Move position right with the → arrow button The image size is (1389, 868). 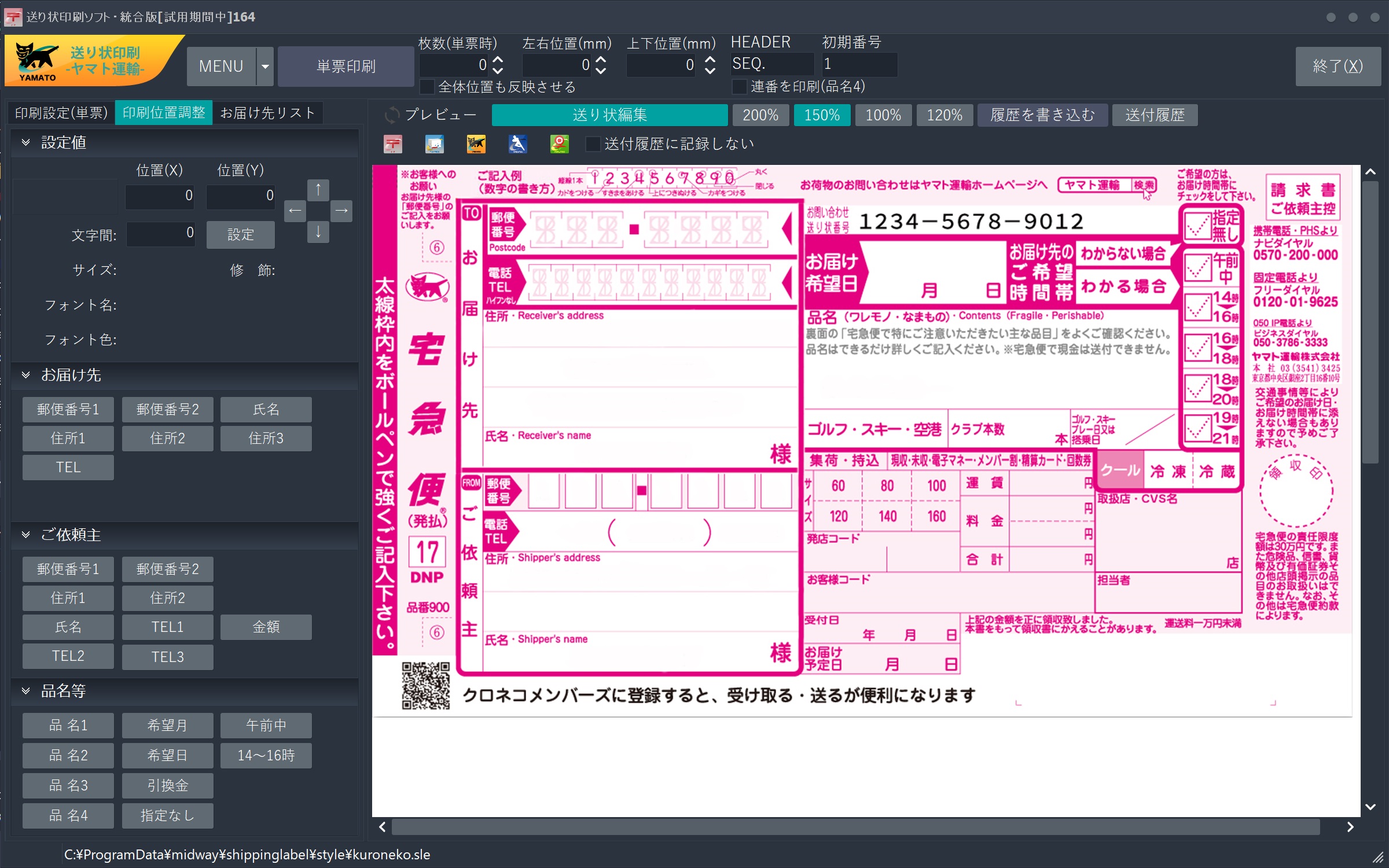click(341, 211)
